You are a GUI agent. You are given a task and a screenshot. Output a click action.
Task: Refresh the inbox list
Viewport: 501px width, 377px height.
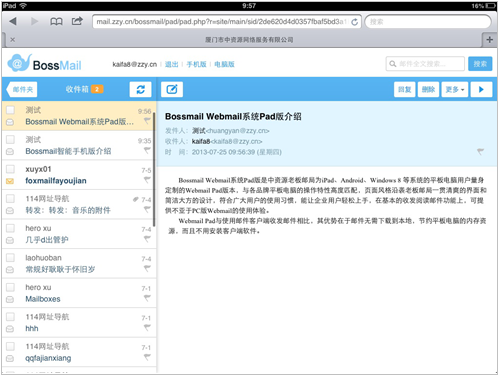140,89
